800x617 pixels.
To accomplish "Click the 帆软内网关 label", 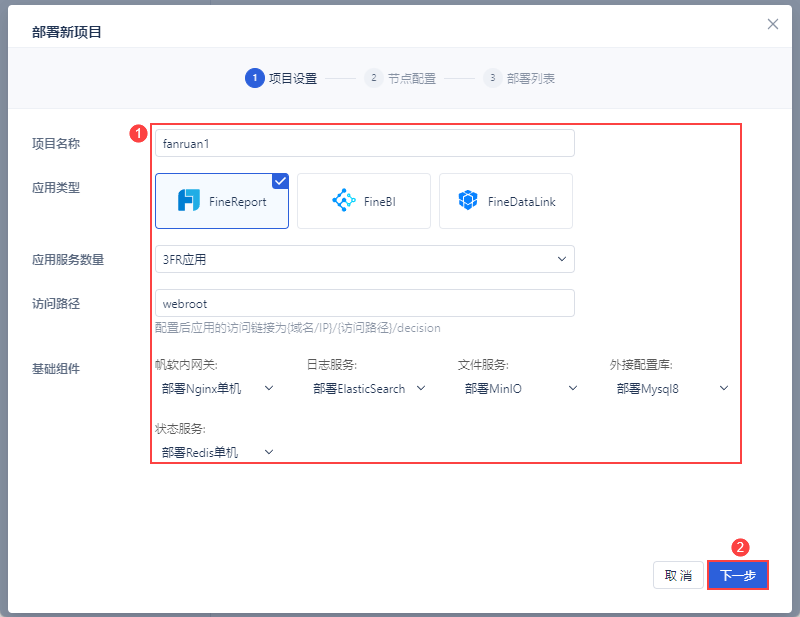I will click(x=186, y=365).
